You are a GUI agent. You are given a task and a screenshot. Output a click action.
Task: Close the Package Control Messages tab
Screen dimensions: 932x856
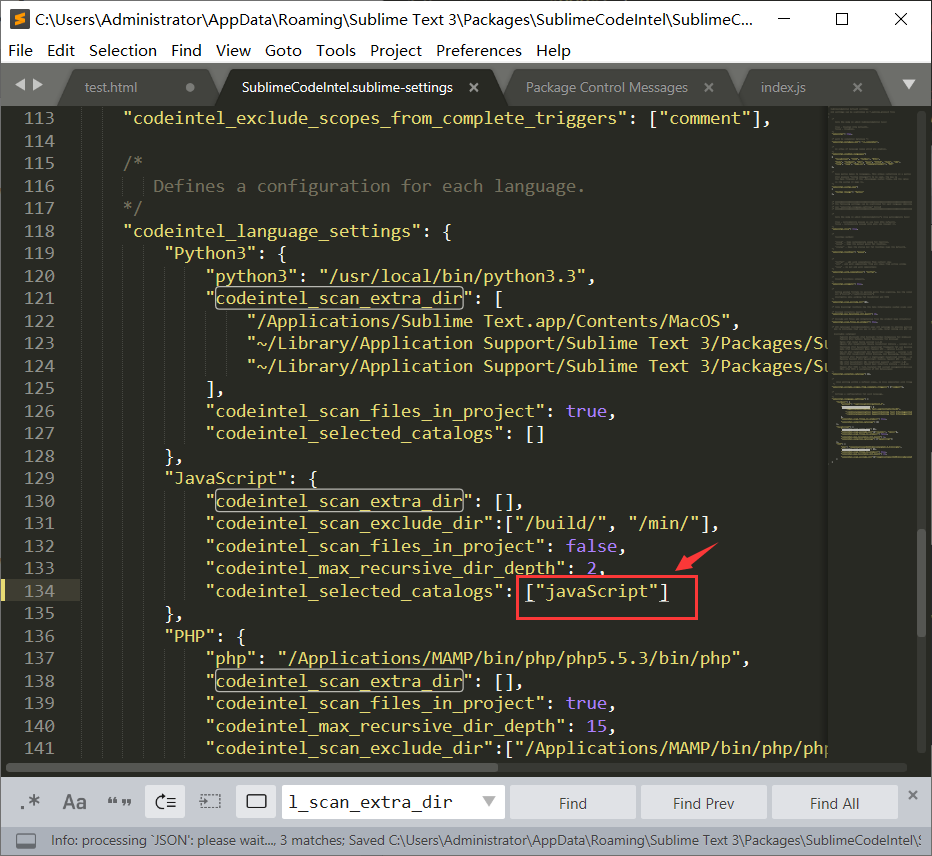coord(709,87)
